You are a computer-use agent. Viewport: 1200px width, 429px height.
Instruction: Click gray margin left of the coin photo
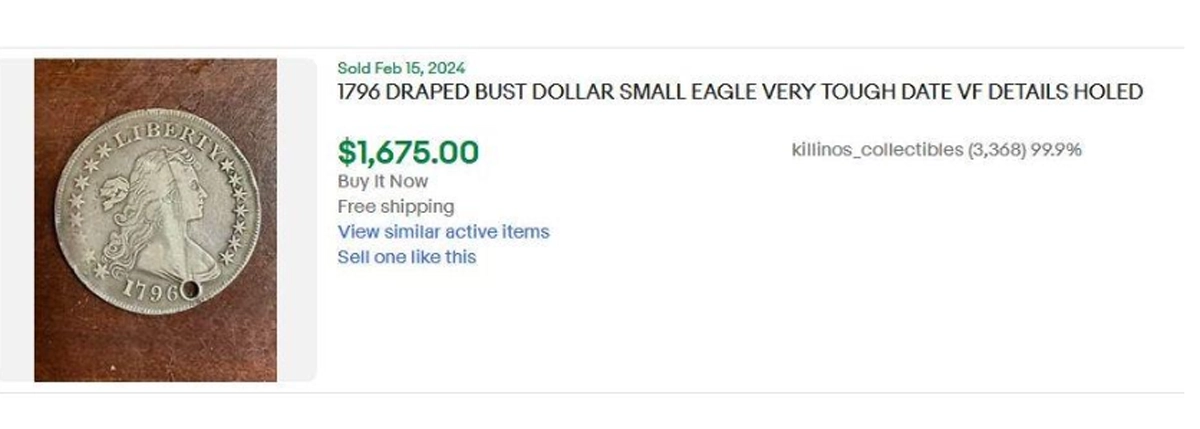pos(16,219)
